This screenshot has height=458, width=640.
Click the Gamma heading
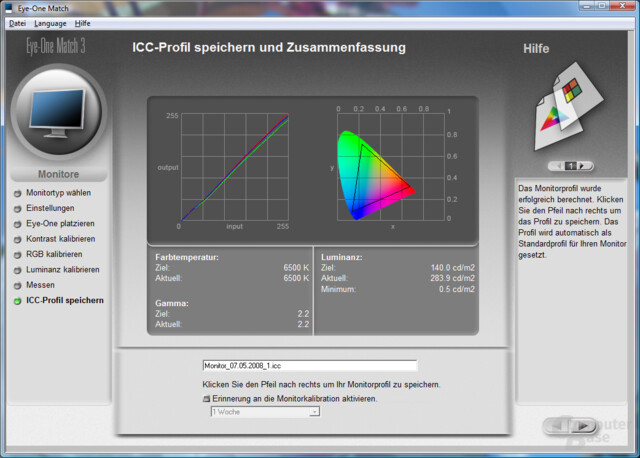[171, 303]
